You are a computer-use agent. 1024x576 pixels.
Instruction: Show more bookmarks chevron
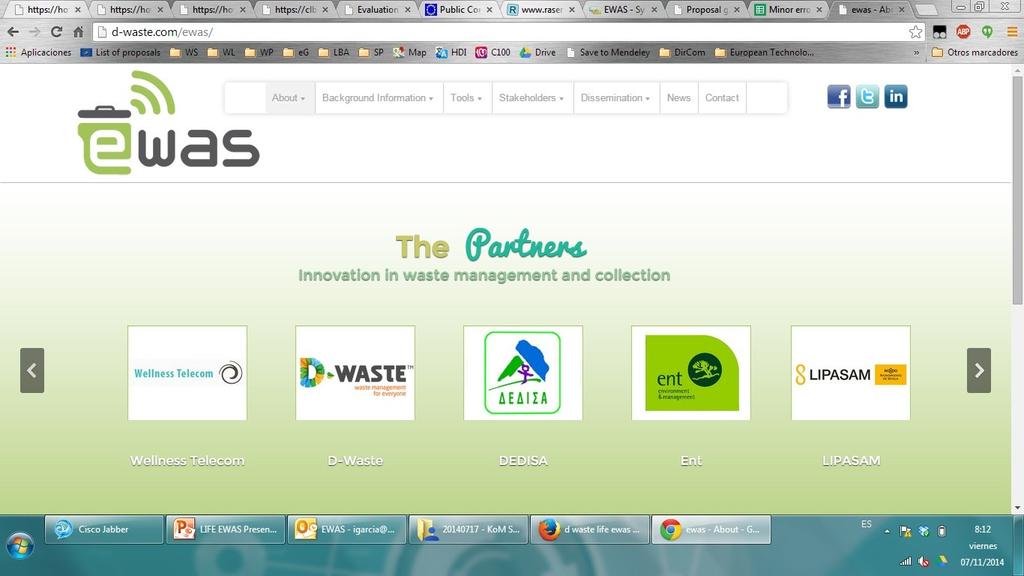(916, 52)
